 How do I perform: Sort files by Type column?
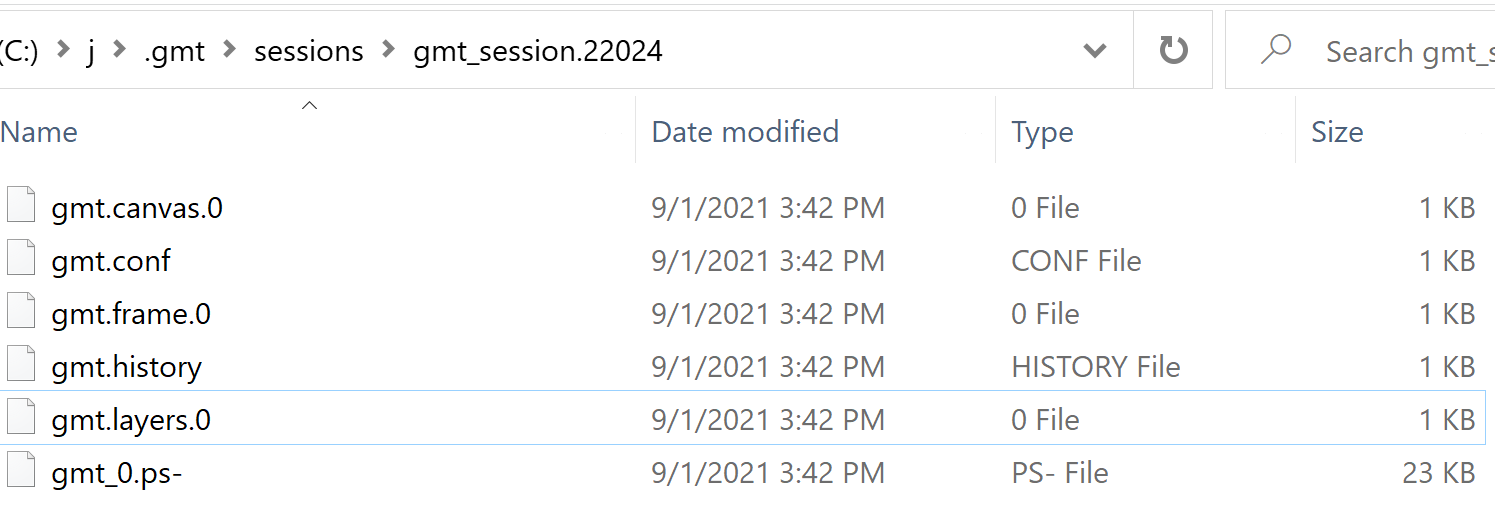coord(1042,132)
